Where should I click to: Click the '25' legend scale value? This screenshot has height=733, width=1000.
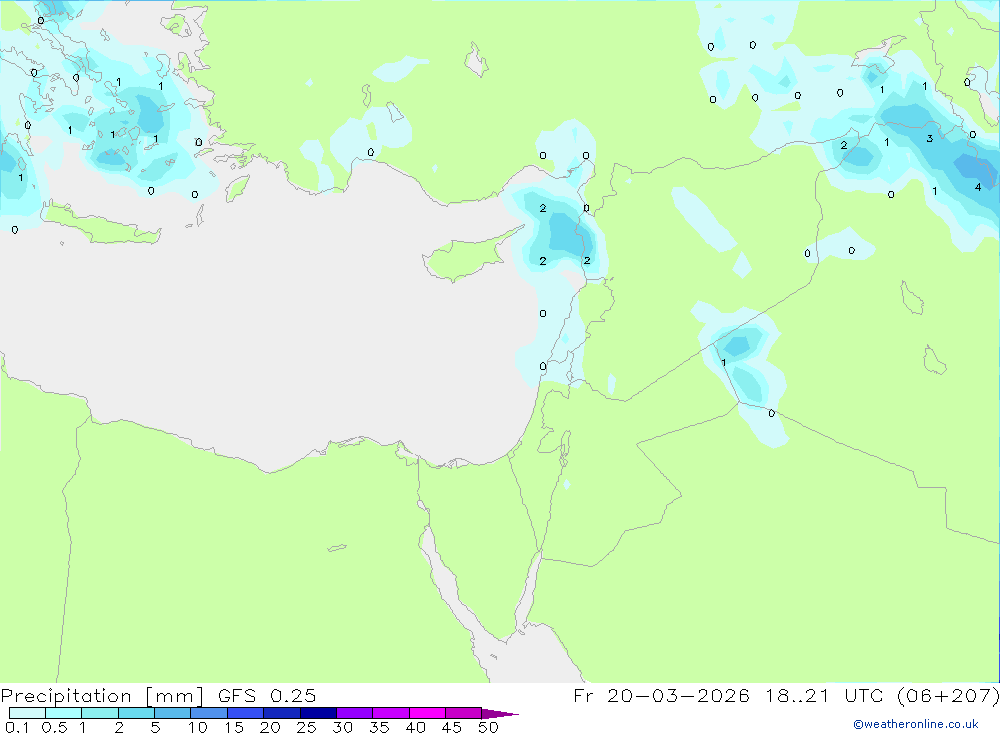pos(306,727)
